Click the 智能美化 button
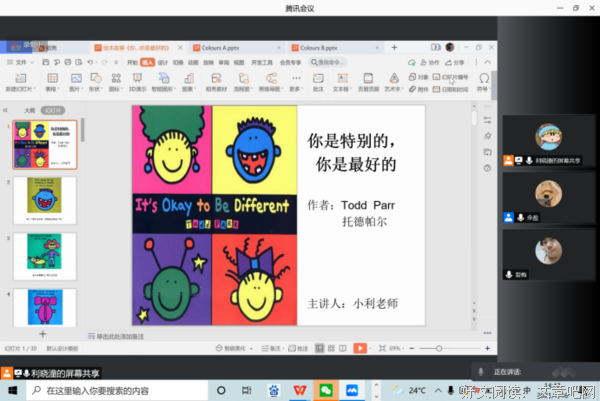This screenshot has width=600, height=401. tap(231, 348)
